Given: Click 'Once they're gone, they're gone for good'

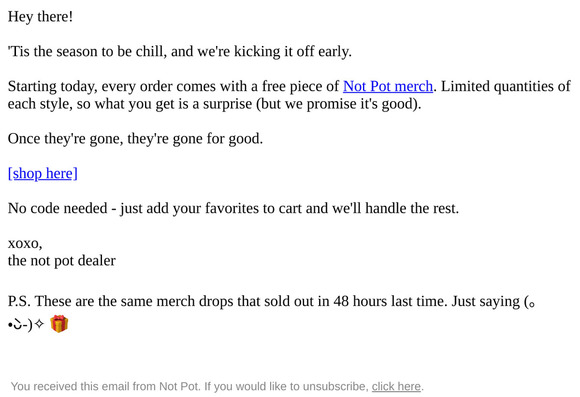Looking at the screenshot, I should [135, 139].
